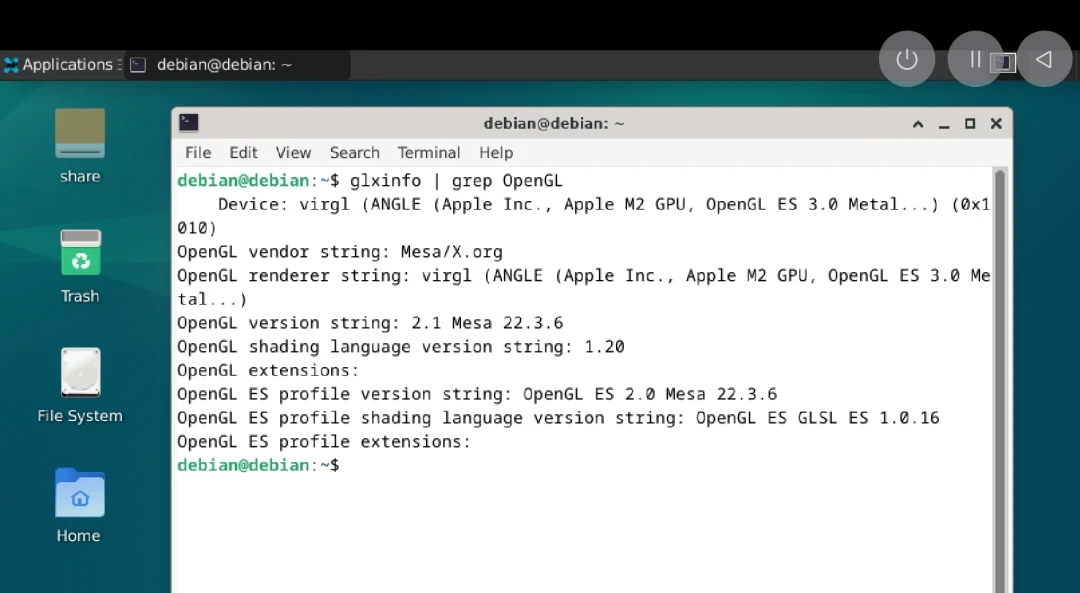
Task: Click the back triangle button
Action: tap(1044, 59)
